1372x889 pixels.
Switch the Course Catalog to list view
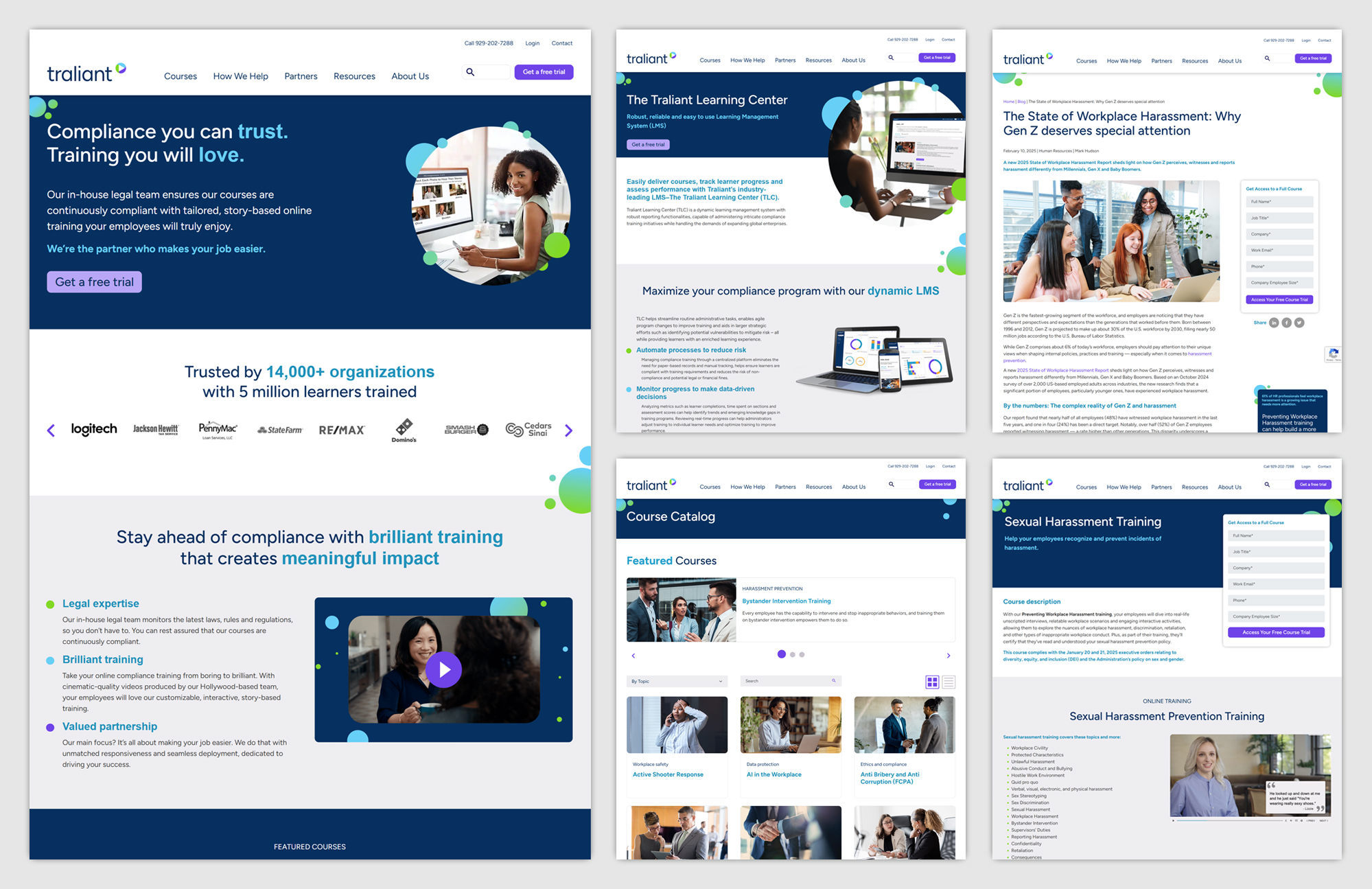(x=949, y=682)
